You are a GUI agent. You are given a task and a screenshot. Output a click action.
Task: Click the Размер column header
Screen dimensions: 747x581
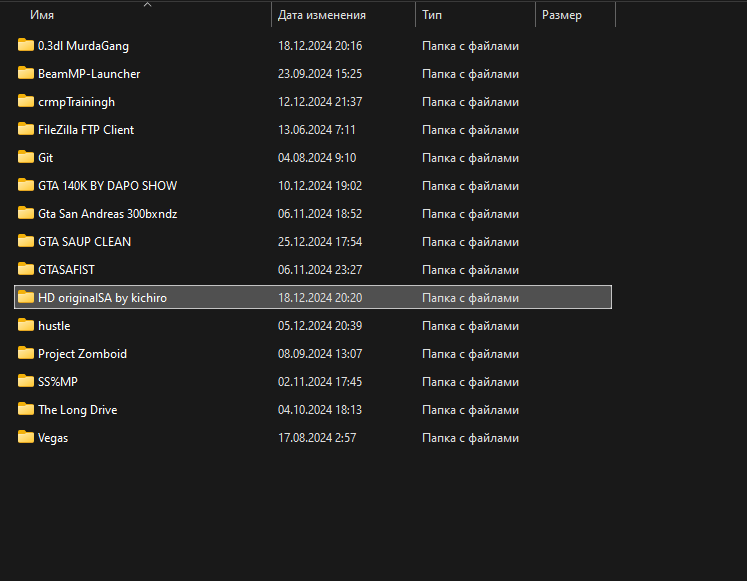(561, 16)
